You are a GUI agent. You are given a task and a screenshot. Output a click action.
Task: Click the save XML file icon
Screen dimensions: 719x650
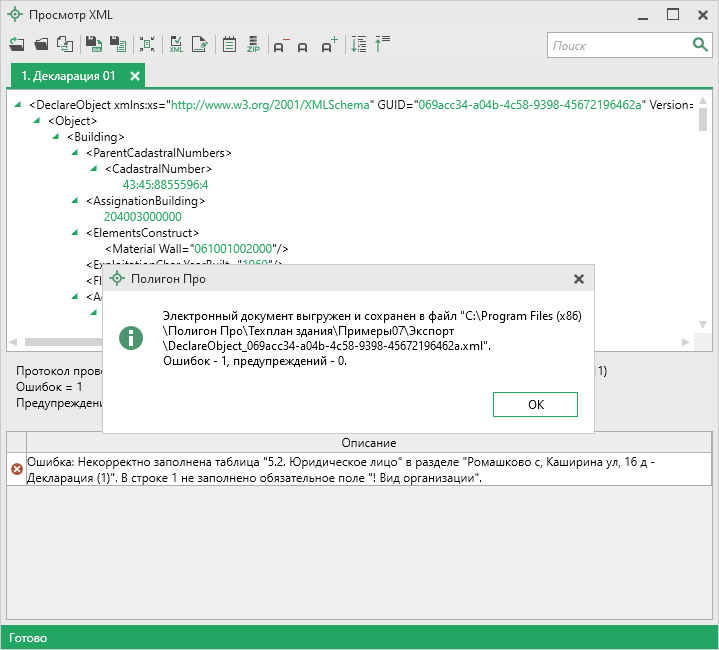pyautogui.click(x=93, y=45)
